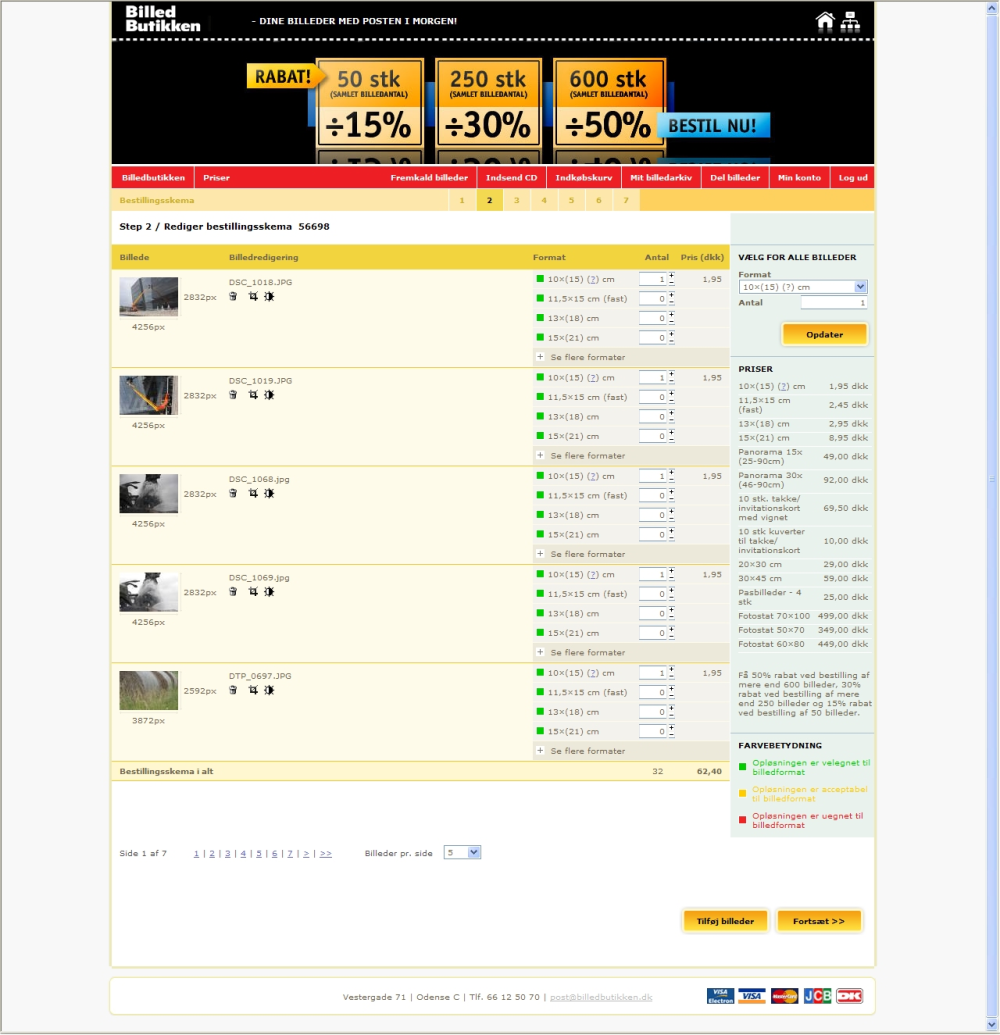Expand 'Se flere formater' for DSC_1018.JPG
This screenshot has width=1000, height=1035.
[581, 357]
